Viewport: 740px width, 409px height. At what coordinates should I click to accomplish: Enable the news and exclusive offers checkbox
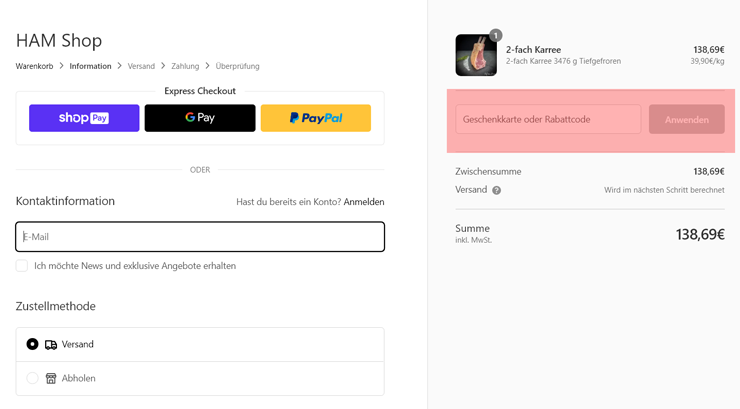point(22,266)
